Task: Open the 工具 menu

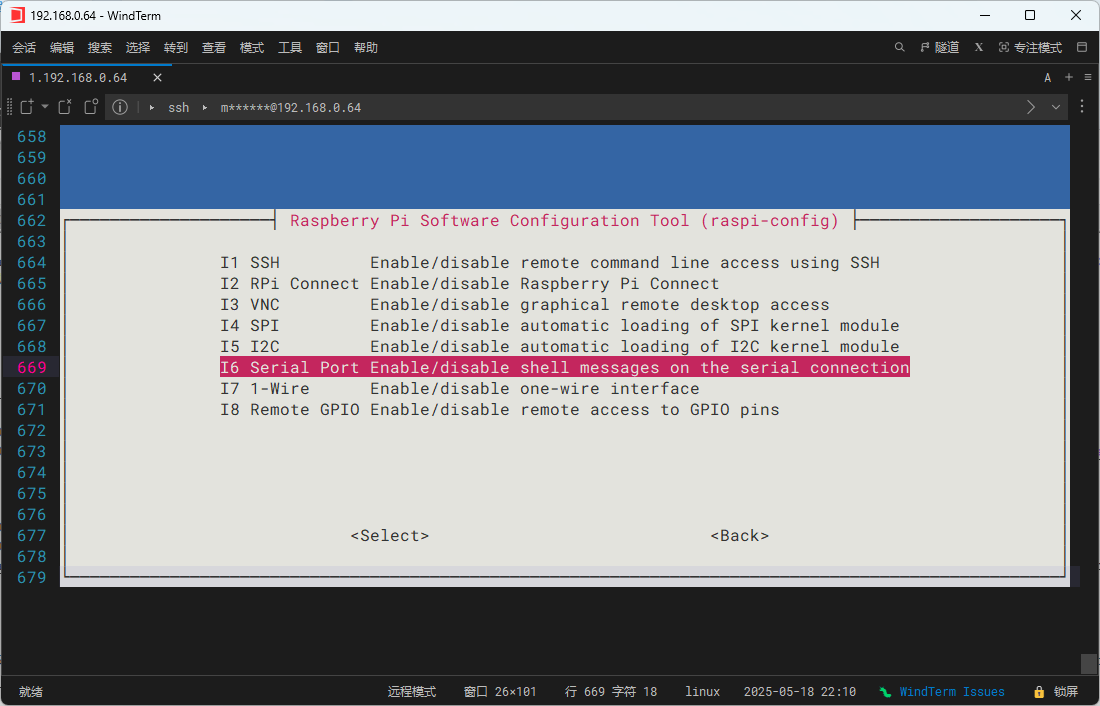Action: 290,47
